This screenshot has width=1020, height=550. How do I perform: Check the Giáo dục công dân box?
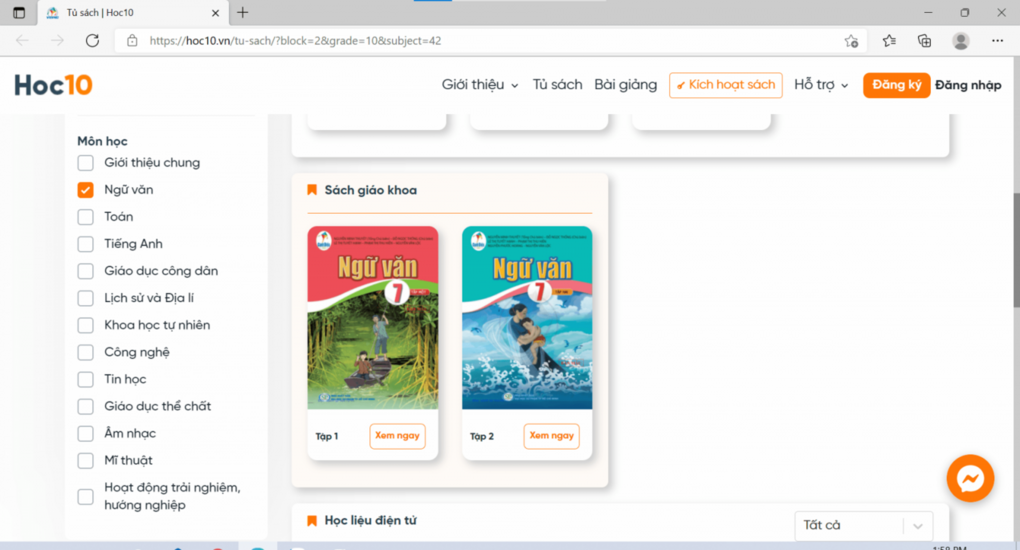85,271
